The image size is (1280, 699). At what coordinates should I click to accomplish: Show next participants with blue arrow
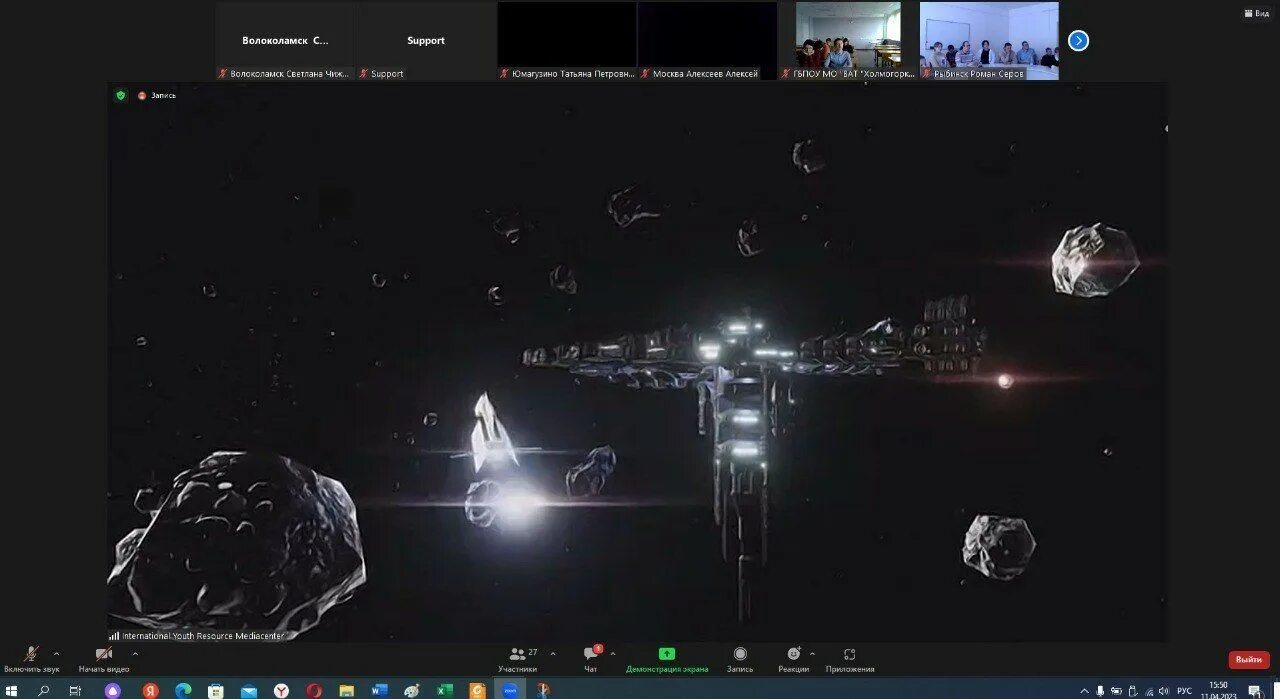(x=1078, y=40)
